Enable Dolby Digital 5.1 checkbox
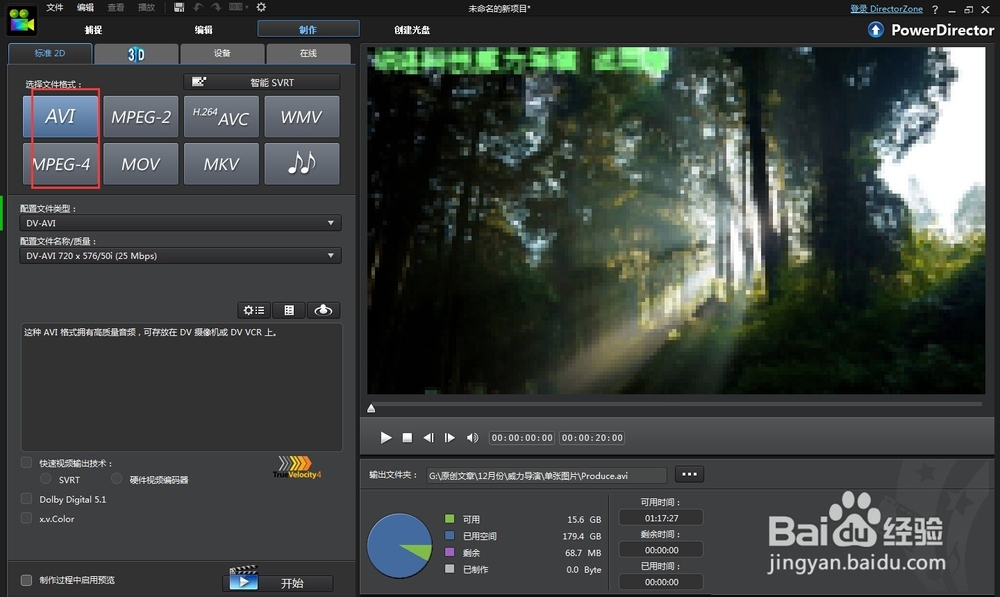The width and height of the screenshot is (1000, 597). [x=26, y=499]
